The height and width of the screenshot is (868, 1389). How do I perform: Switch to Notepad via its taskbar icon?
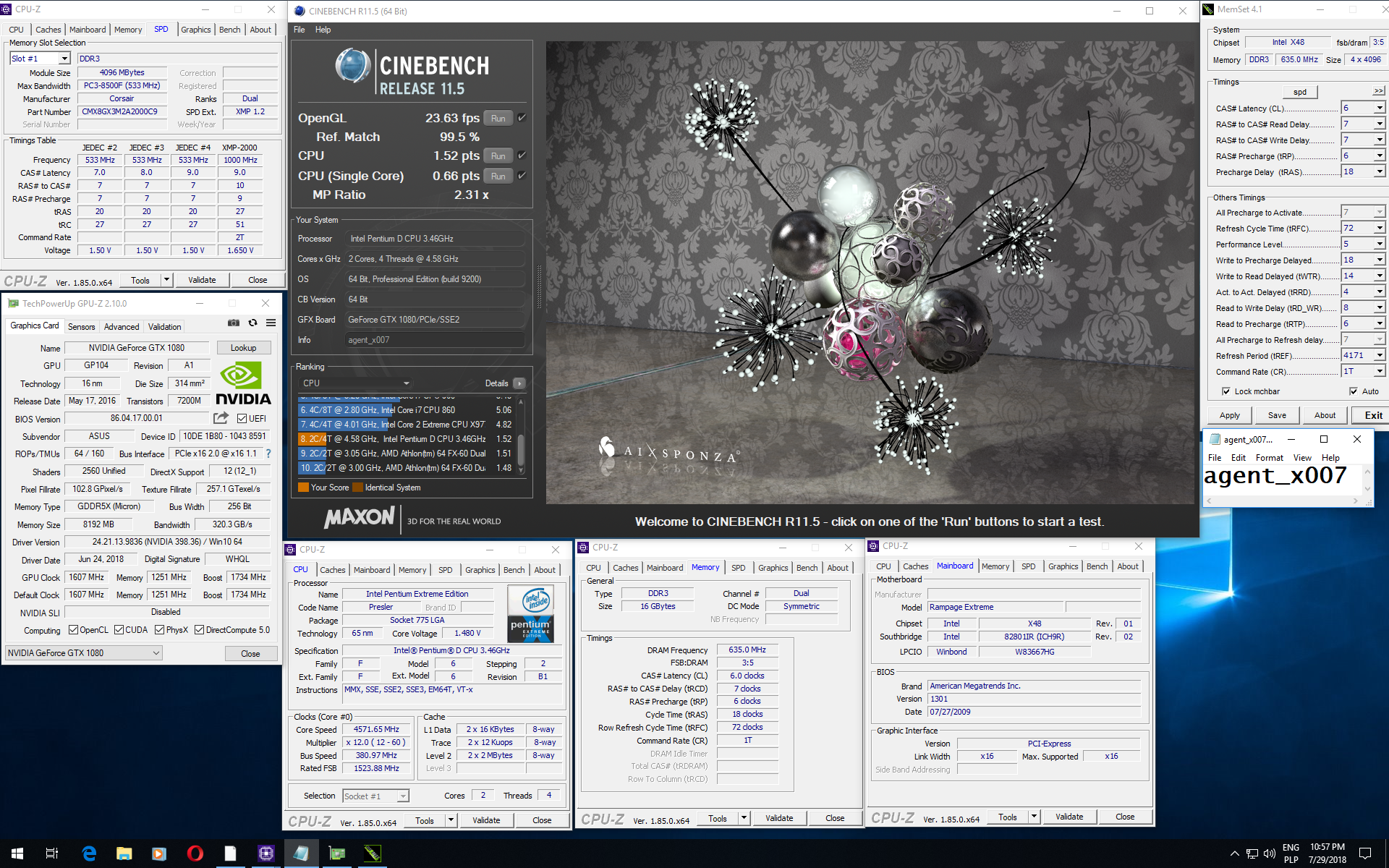tap(301, 854)
